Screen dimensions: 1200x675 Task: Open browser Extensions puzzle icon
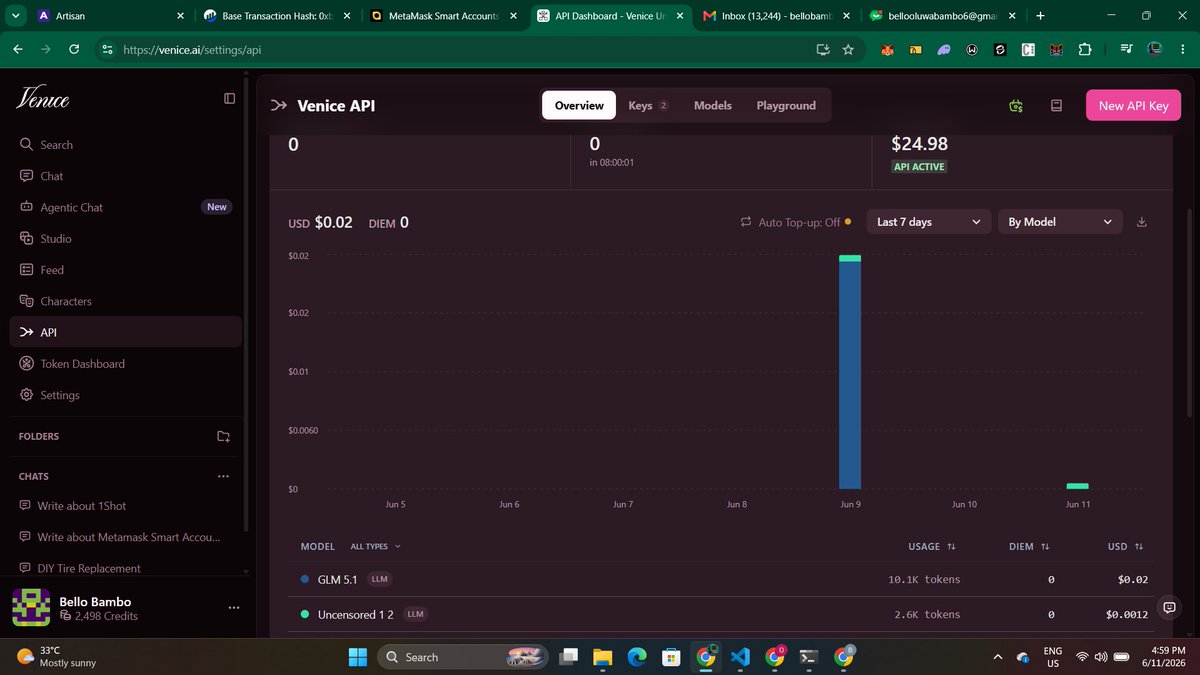pyautogui.click(x=1085, y=49)
